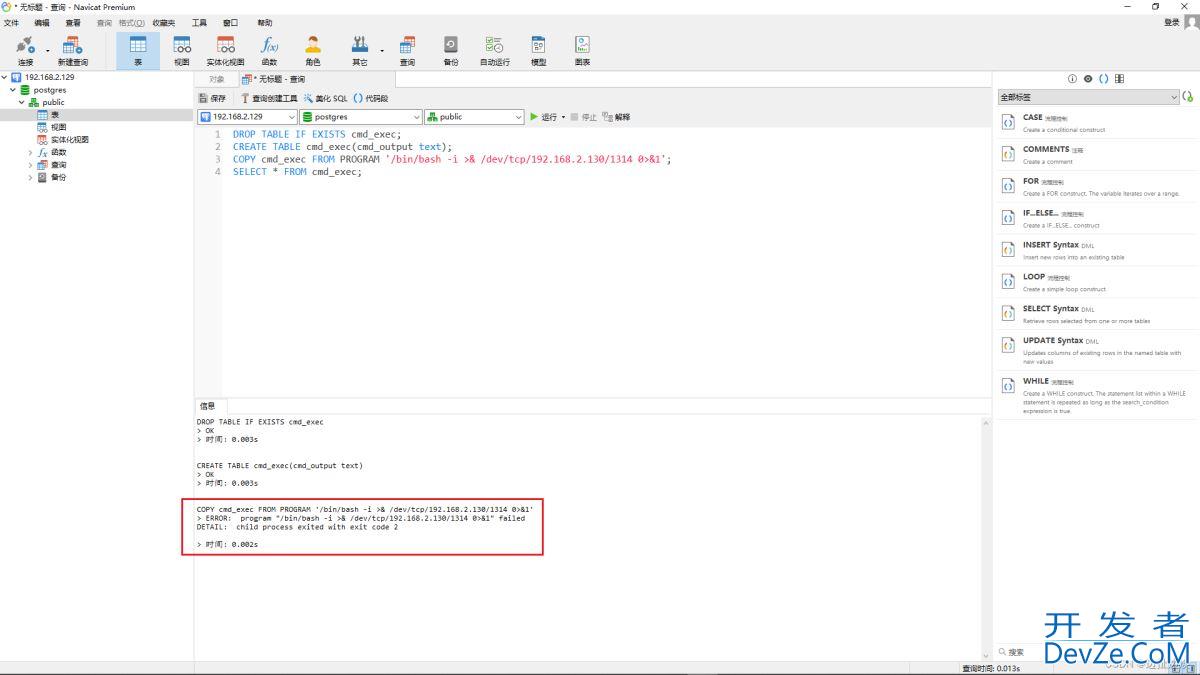Click the 解释 explain button
Image resolution: width=1200 pixels, height=675 pixels.
pos(616,117)
